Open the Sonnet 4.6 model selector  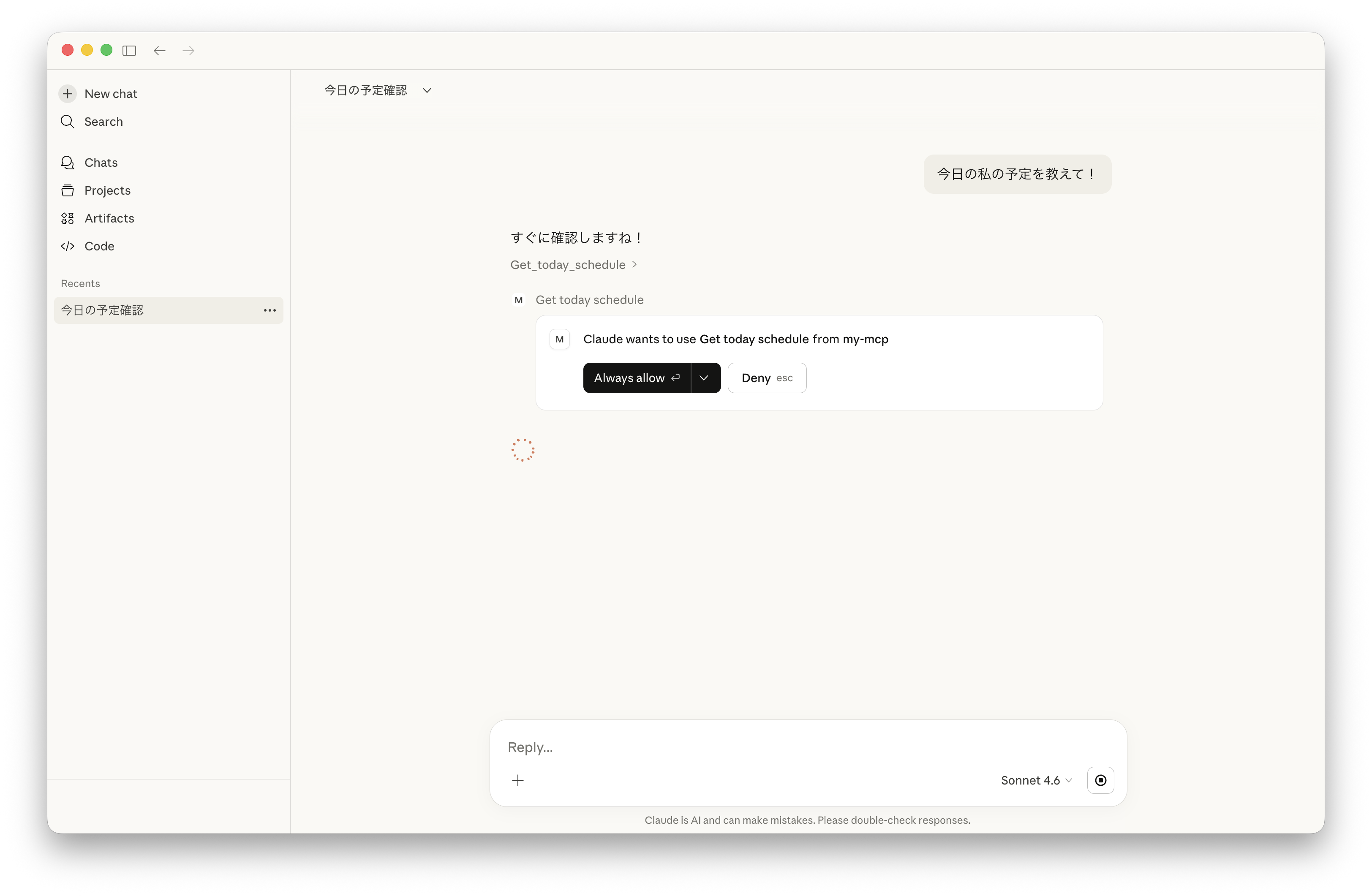[x=1036, y=780]
